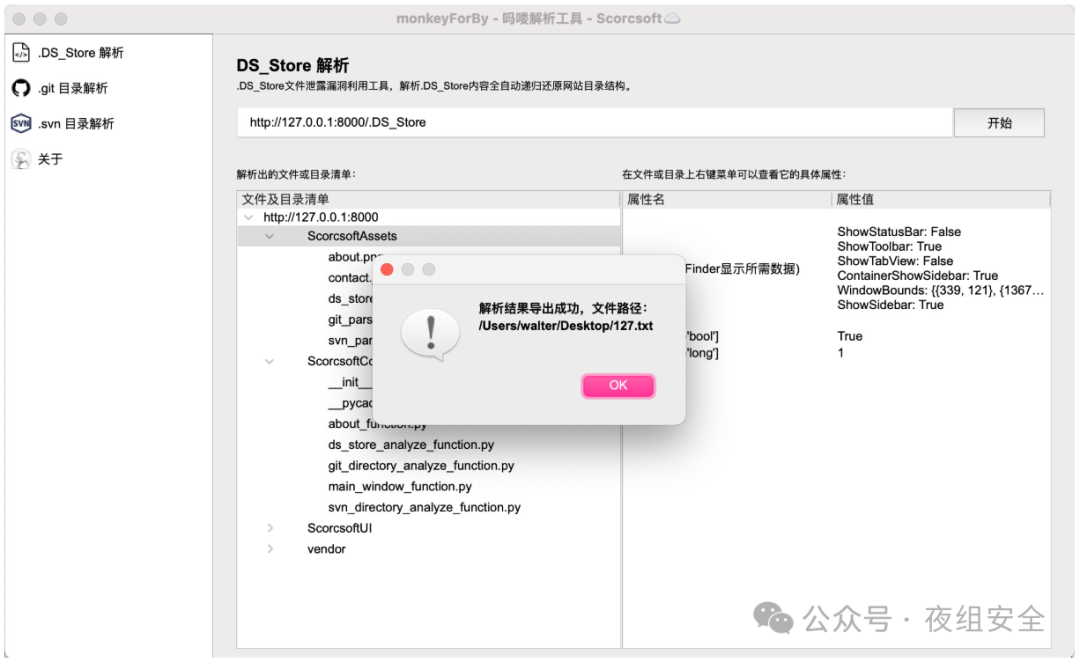This screenshot has height=662, width=1080.
Task: Expand the ScorcsoftUI tree node
Action: (269, 528)
